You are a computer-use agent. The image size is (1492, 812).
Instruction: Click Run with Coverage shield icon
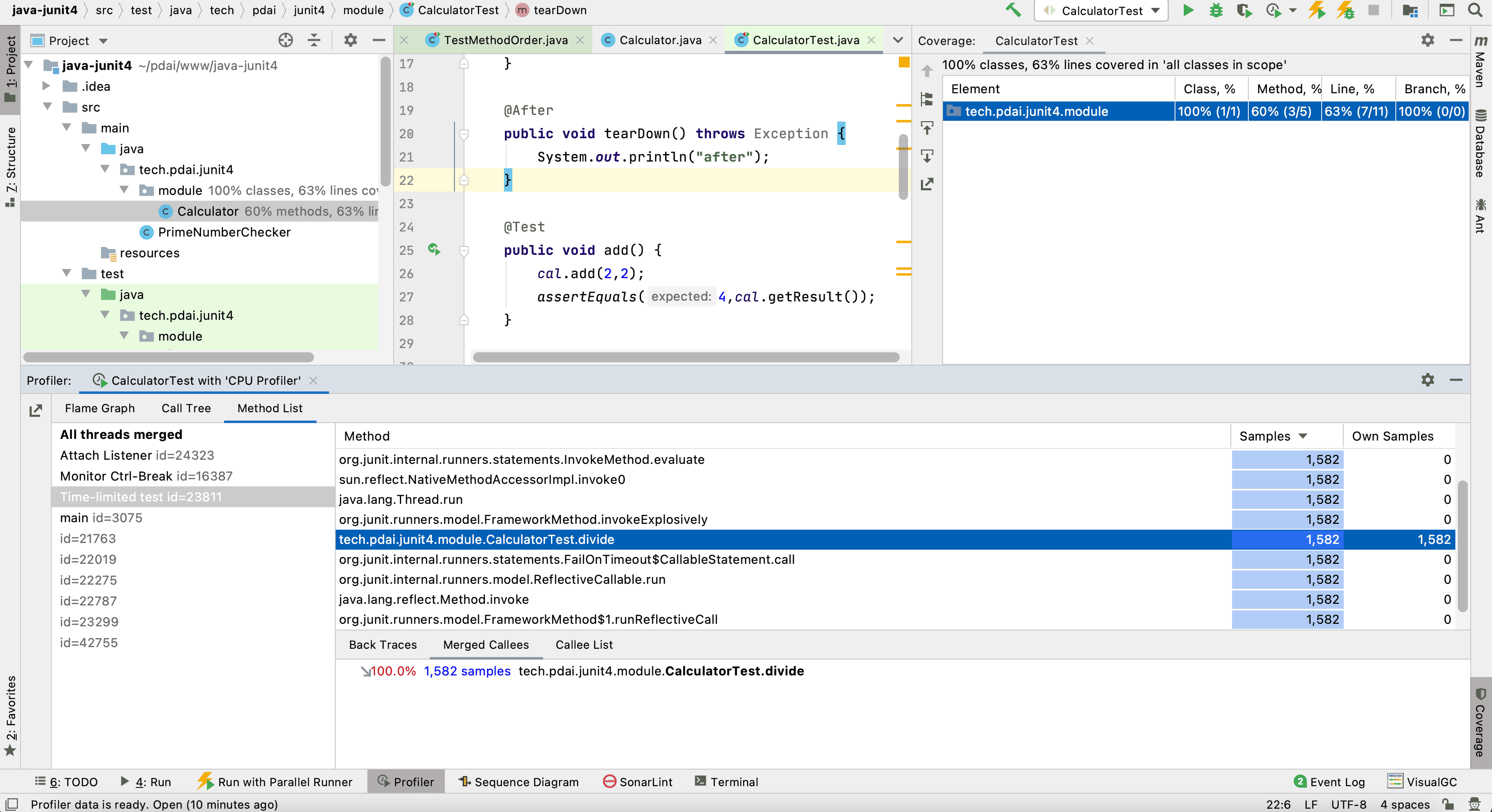click(x=1243, y=10)
